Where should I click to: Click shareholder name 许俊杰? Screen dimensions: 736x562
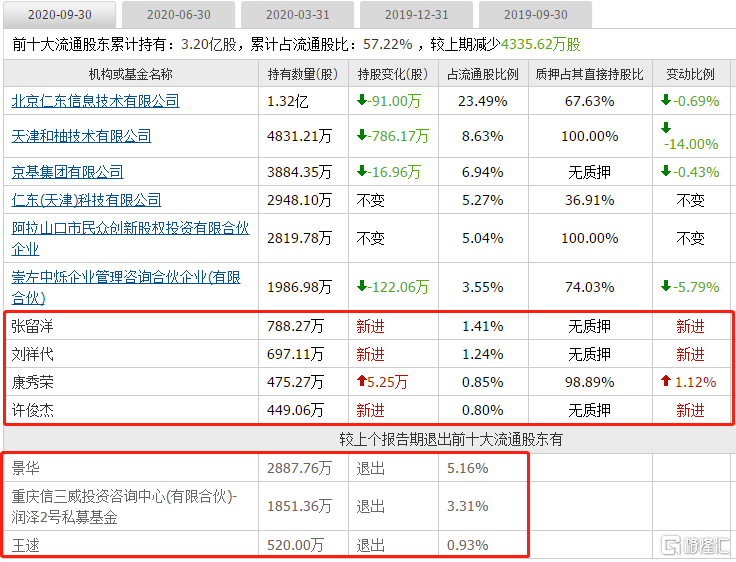(32, 410)
